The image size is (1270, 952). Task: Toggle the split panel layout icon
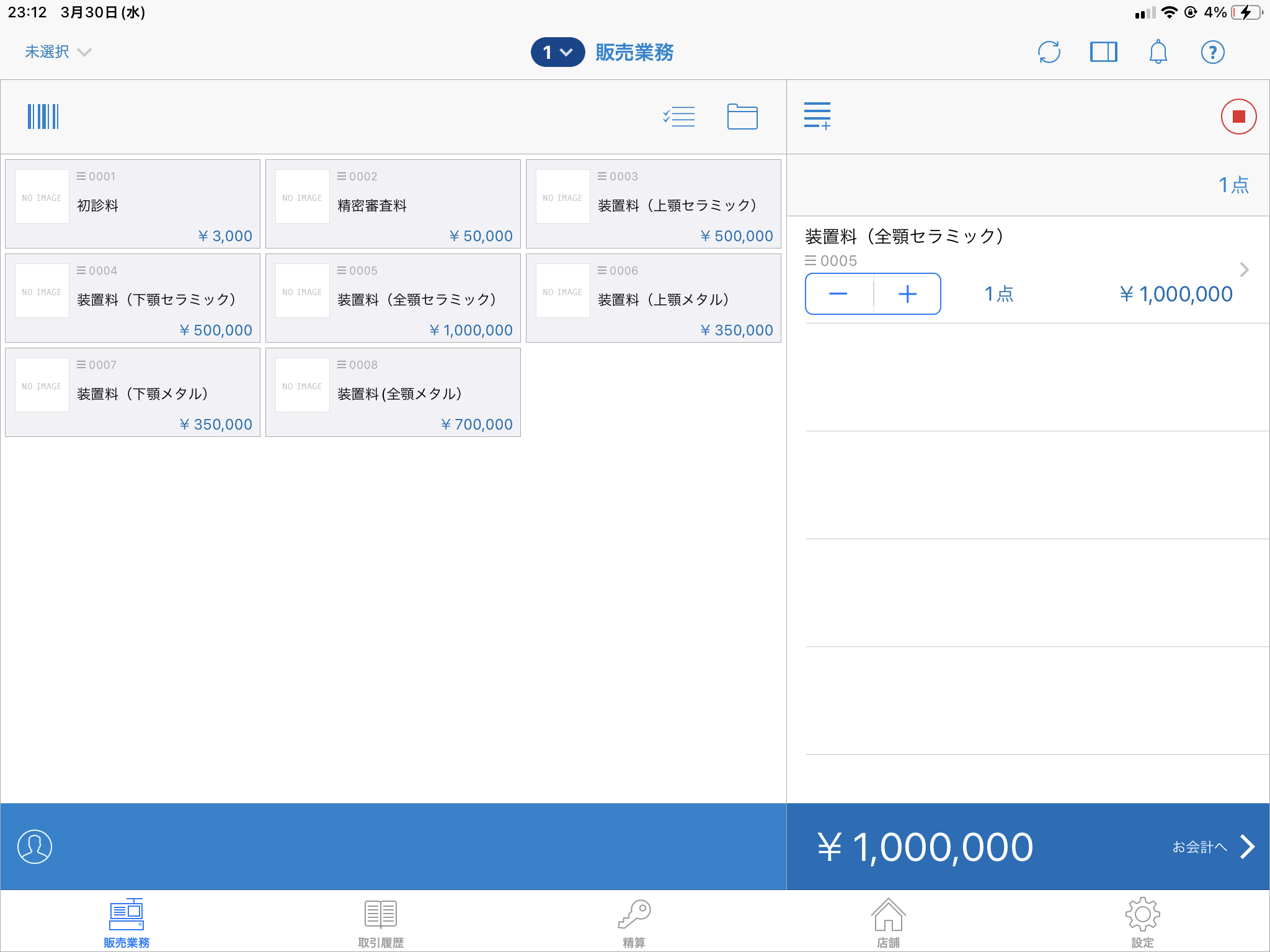1103,52
